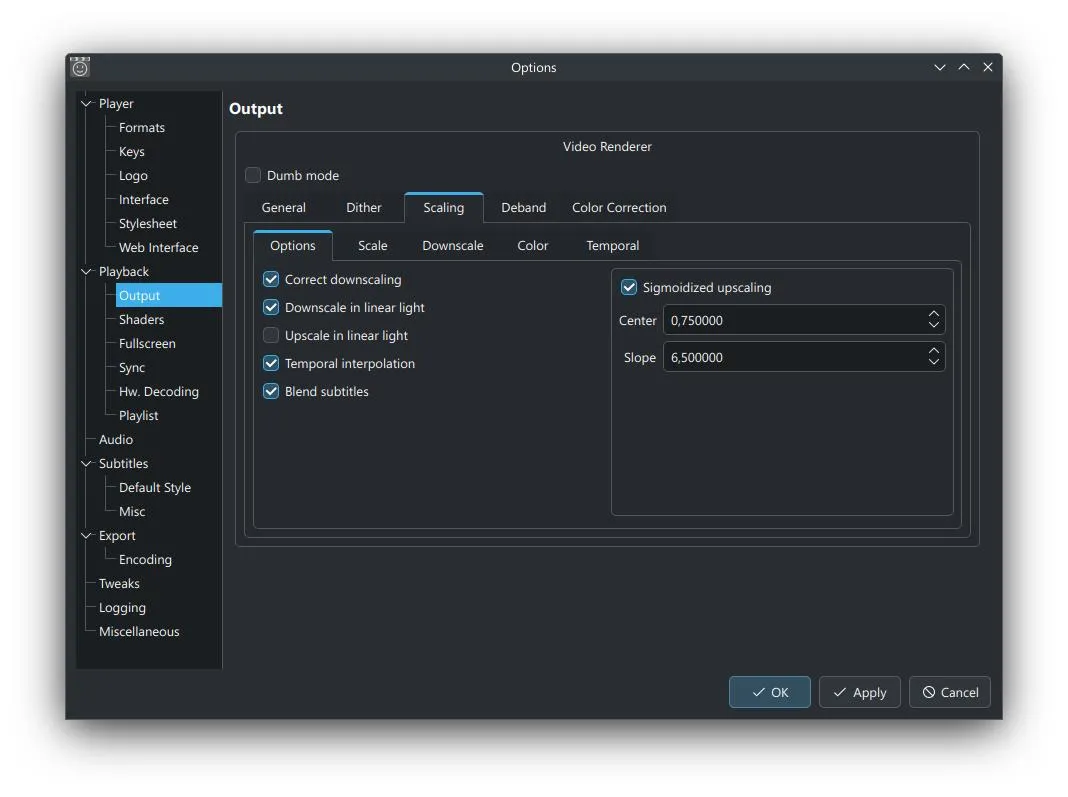Screen dimensions: 1068x797
Task: Select the Subtitles tree item label
Action: point(123,463)
